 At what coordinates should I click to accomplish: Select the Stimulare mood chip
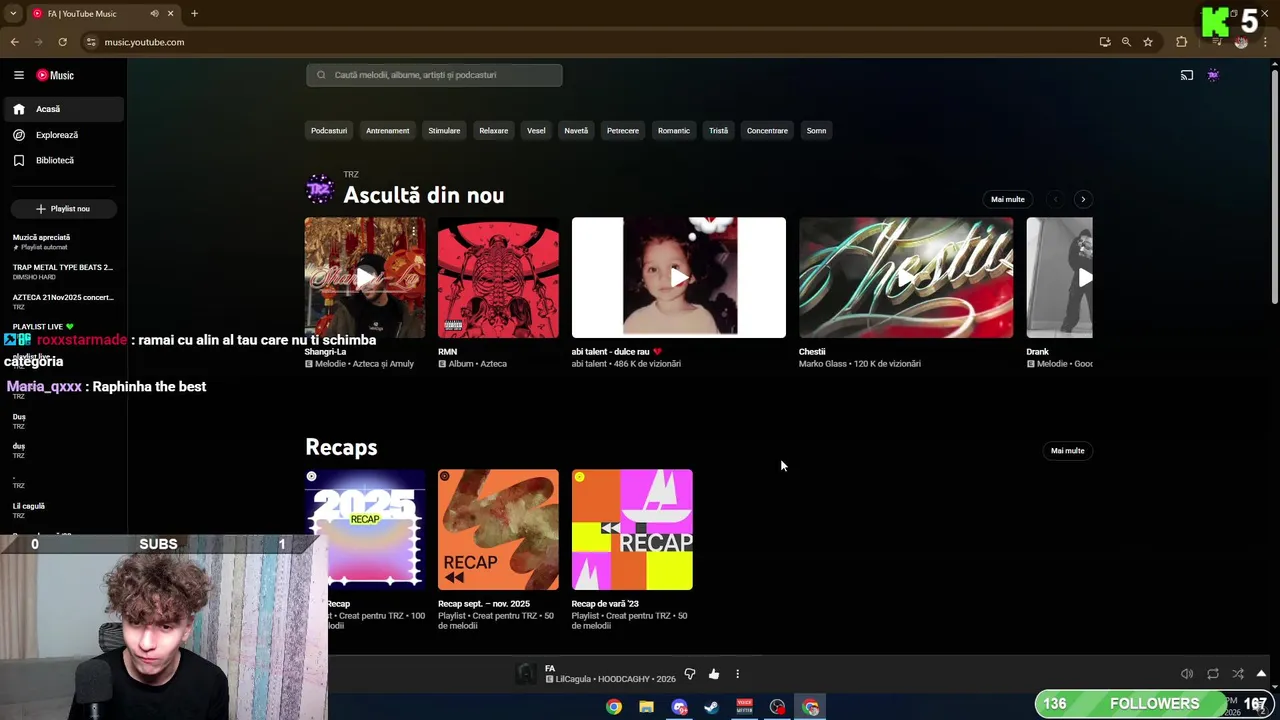(444, 131)
